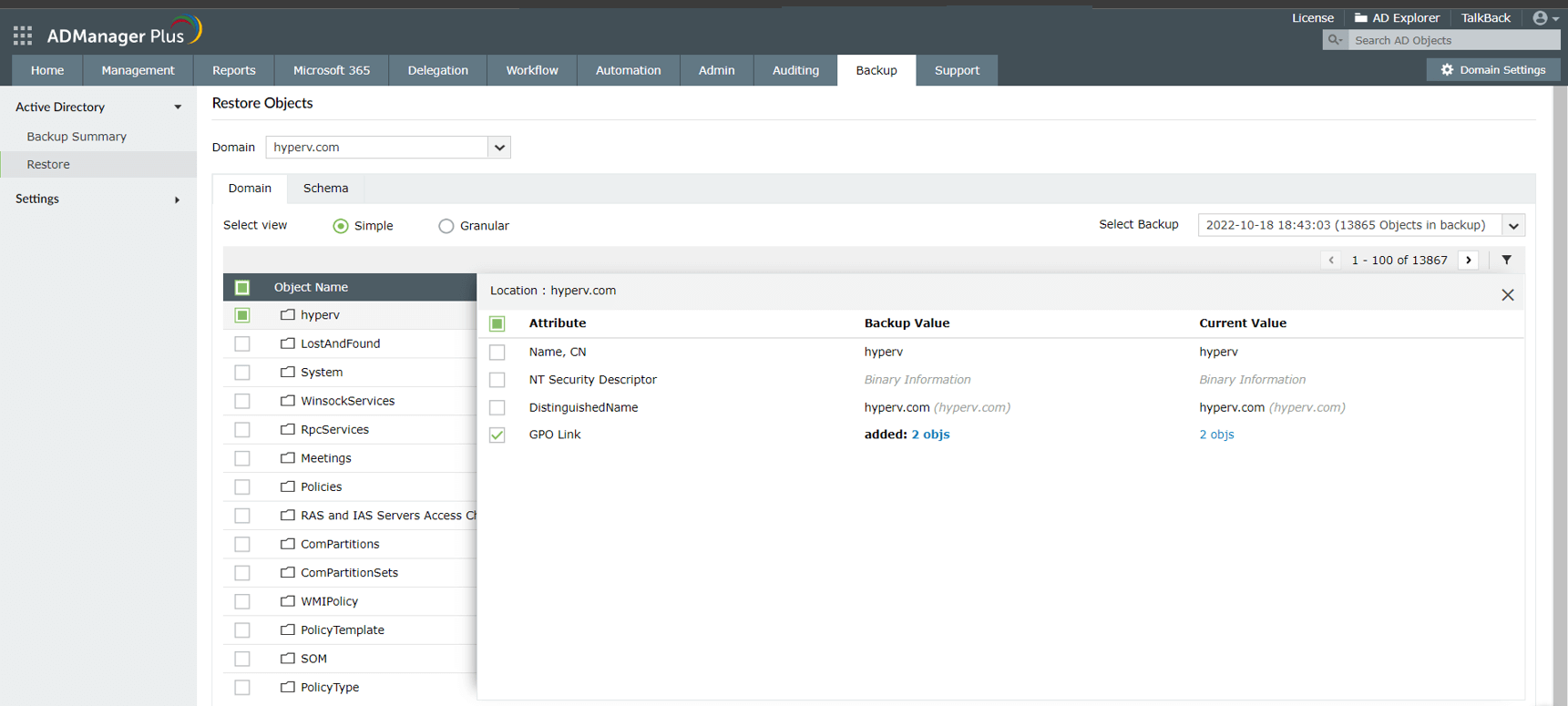Click the page vertical scrollbar

click(x=1560, y=395)
